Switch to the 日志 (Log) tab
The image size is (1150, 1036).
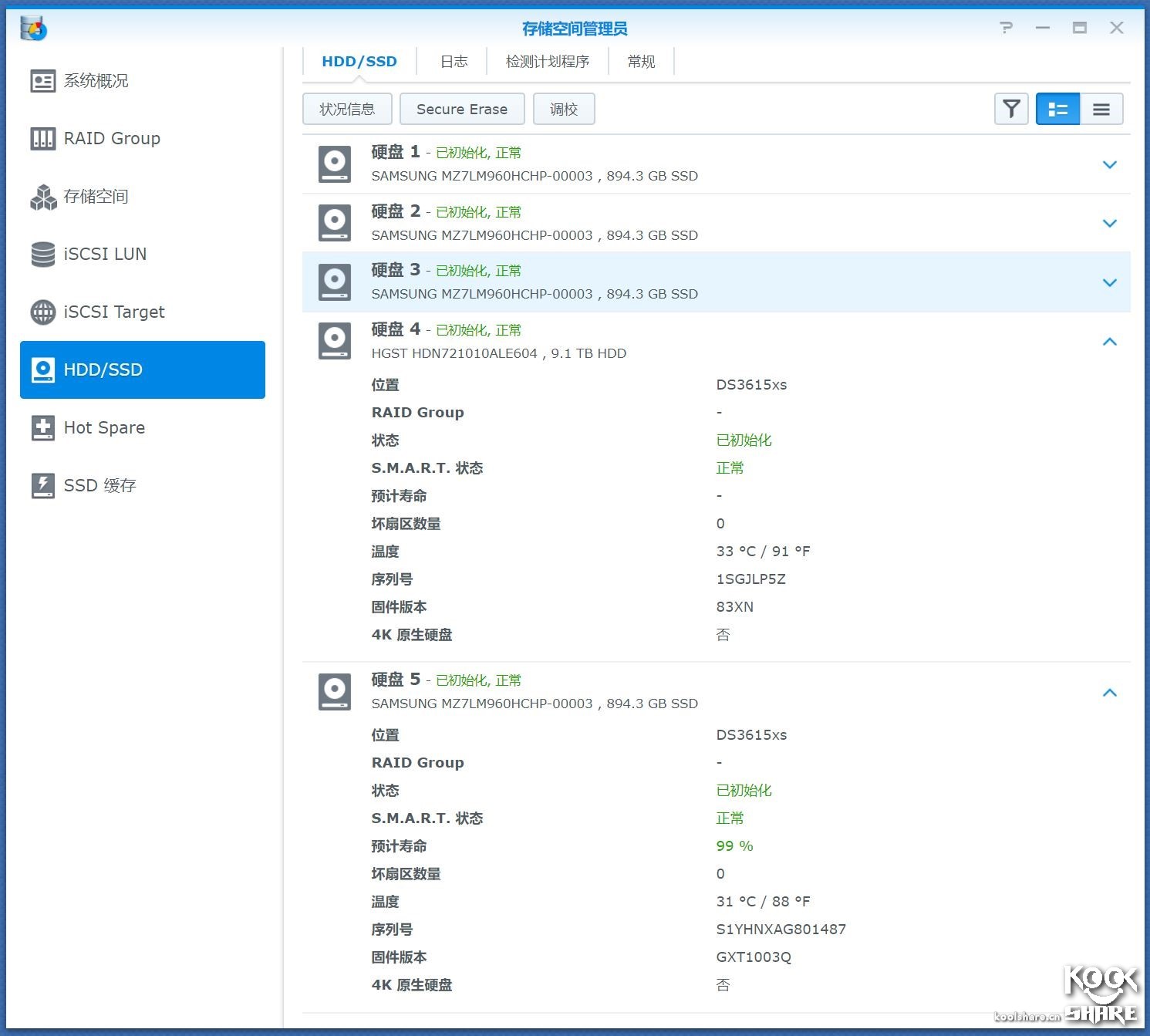coord(454,61)
